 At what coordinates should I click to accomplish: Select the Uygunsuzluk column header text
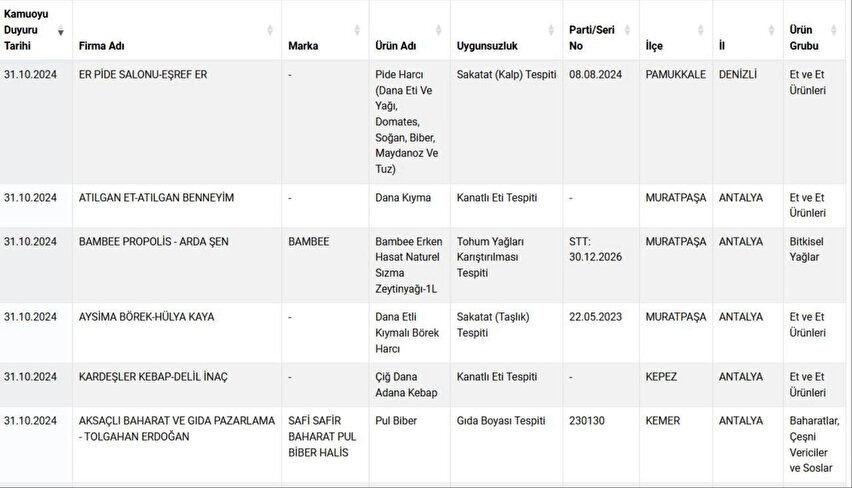coord(487,46)
